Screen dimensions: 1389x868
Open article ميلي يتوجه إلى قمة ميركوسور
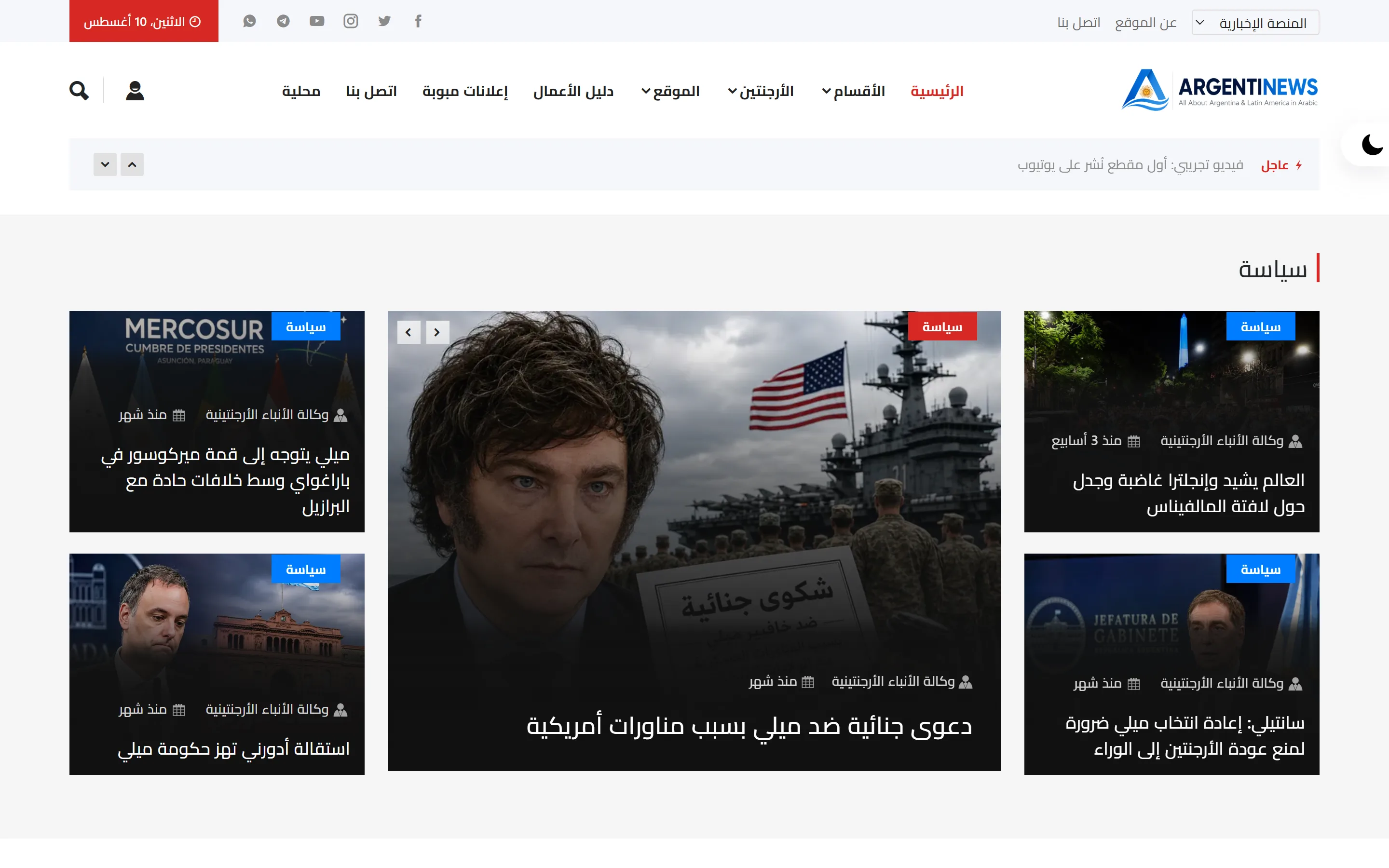pyautogui.click(x=226, y=480)
